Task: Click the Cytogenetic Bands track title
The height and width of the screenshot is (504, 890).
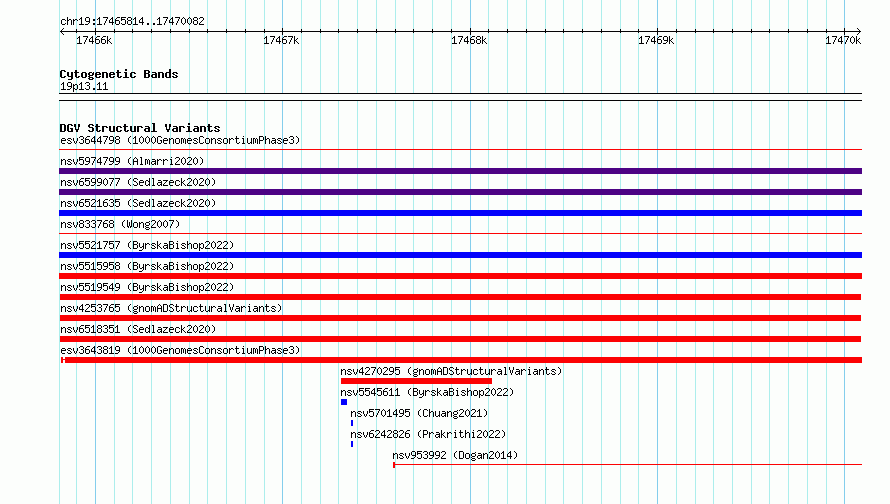Action: click(119, 74)
